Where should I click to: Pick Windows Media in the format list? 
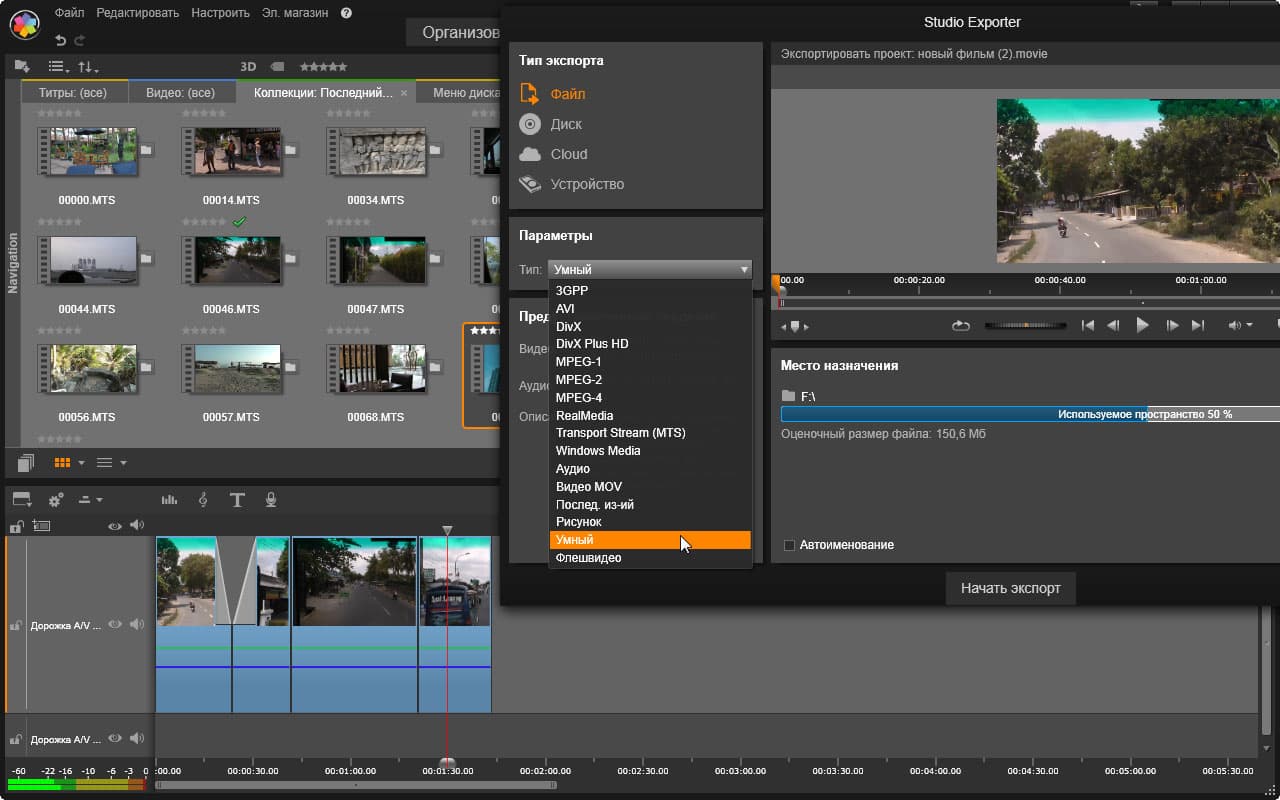[x=598, y=451]
